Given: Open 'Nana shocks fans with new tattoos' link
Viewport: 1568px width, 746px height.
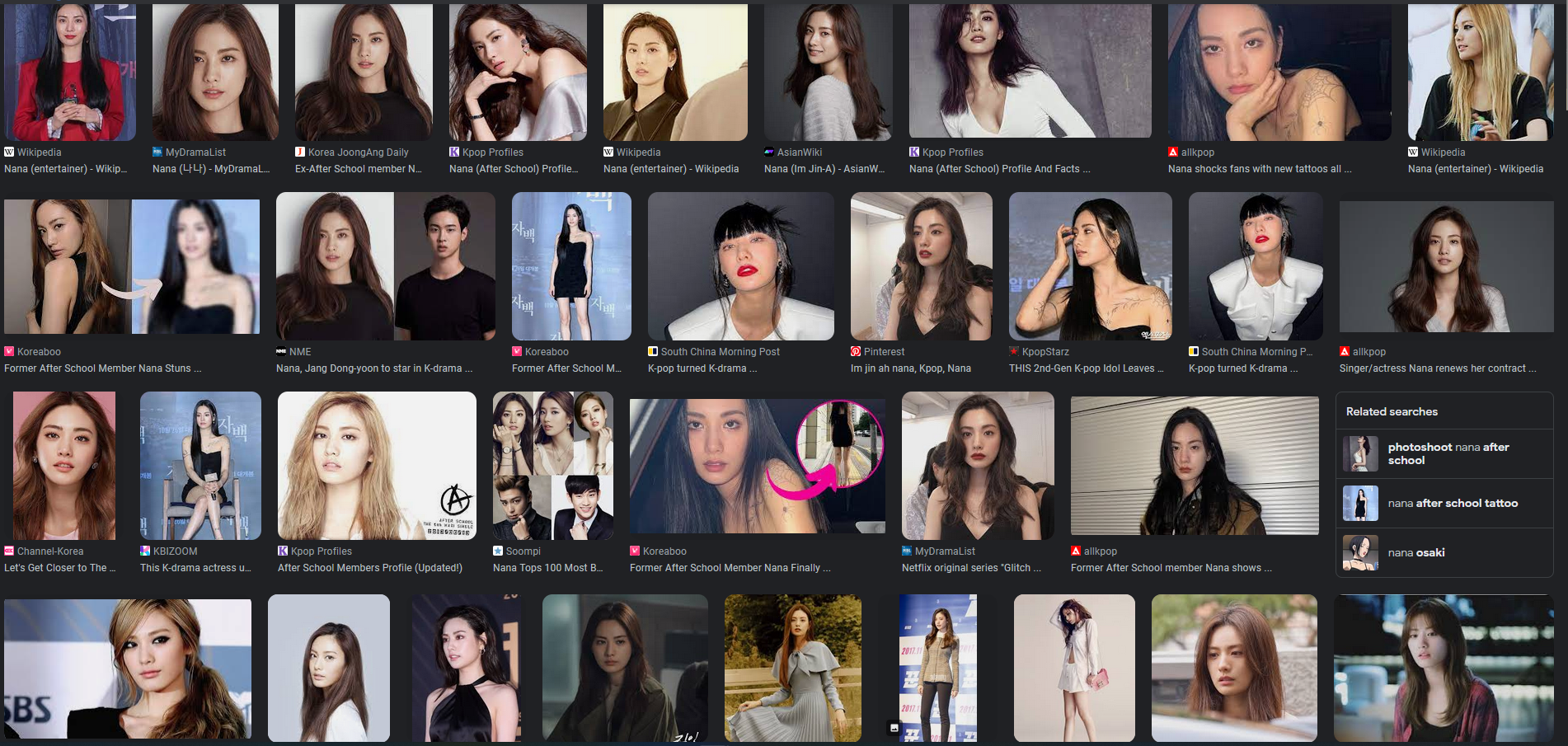Looking at the screenshot, I should pyautogui.click(x=1259, y=169).
